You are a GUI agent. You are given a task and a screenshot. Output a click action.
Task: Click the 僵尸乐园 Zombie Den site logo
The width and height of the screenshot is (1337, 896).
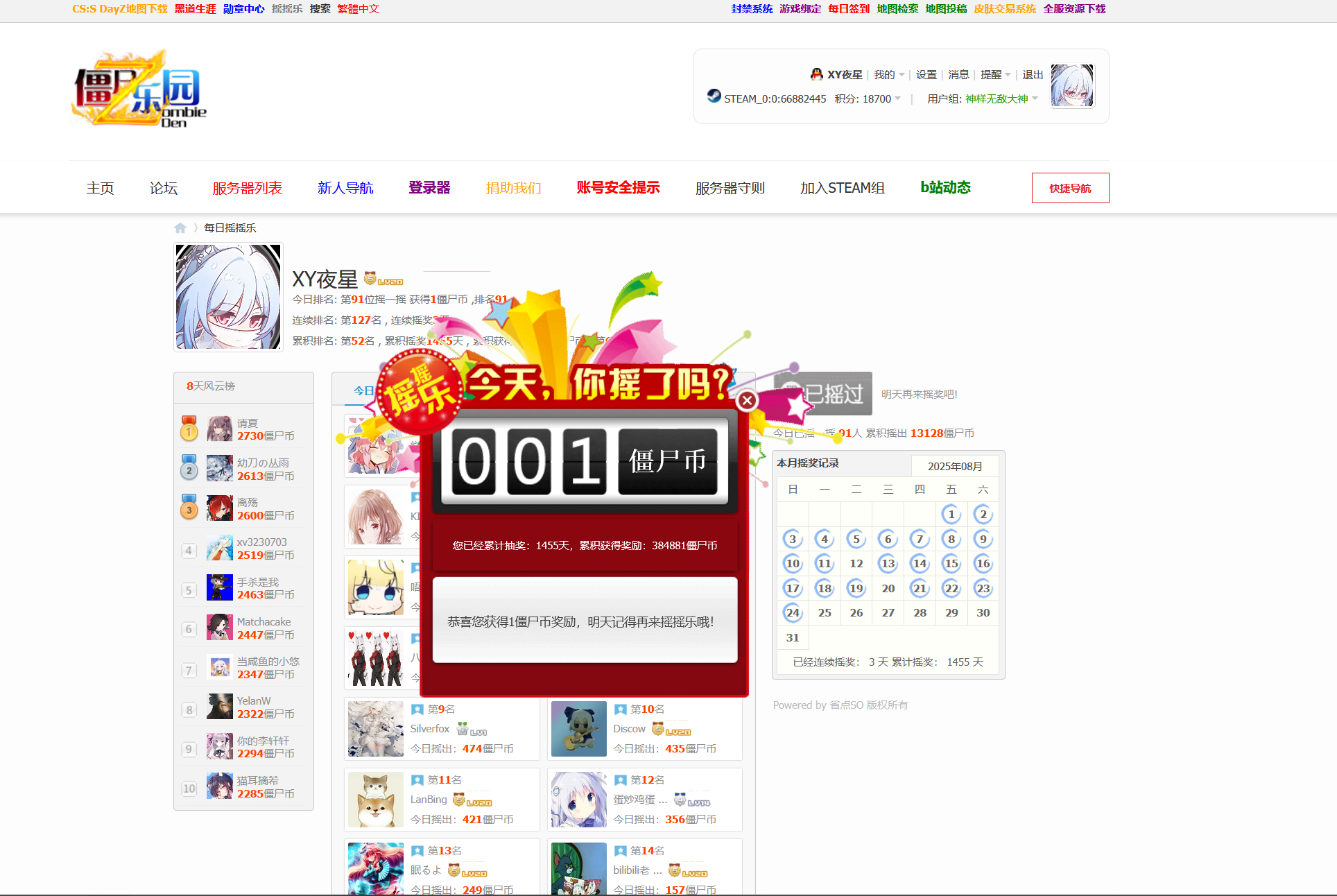139,88
